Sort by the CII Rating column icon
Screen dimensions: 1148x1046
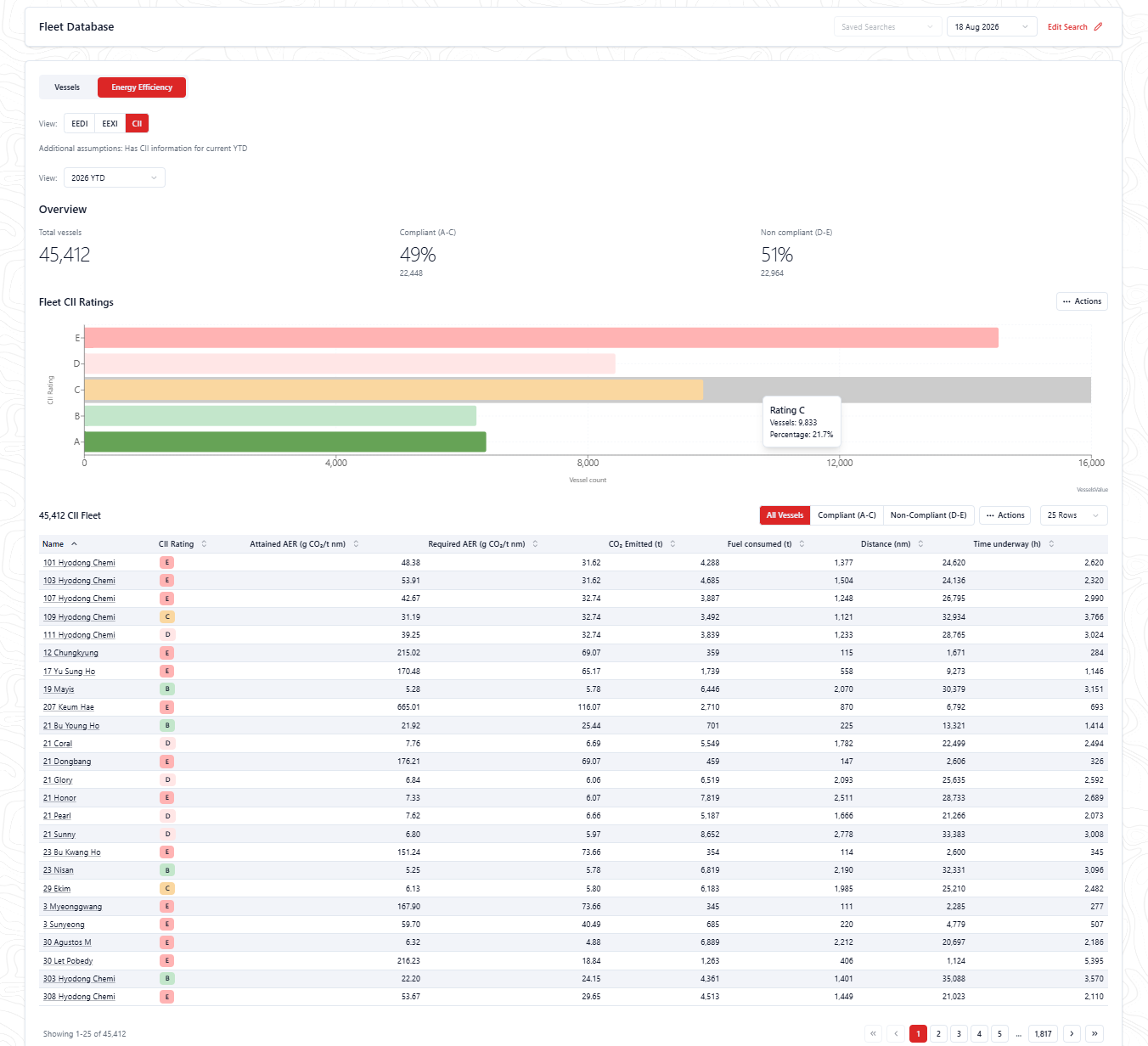point(204,544)
